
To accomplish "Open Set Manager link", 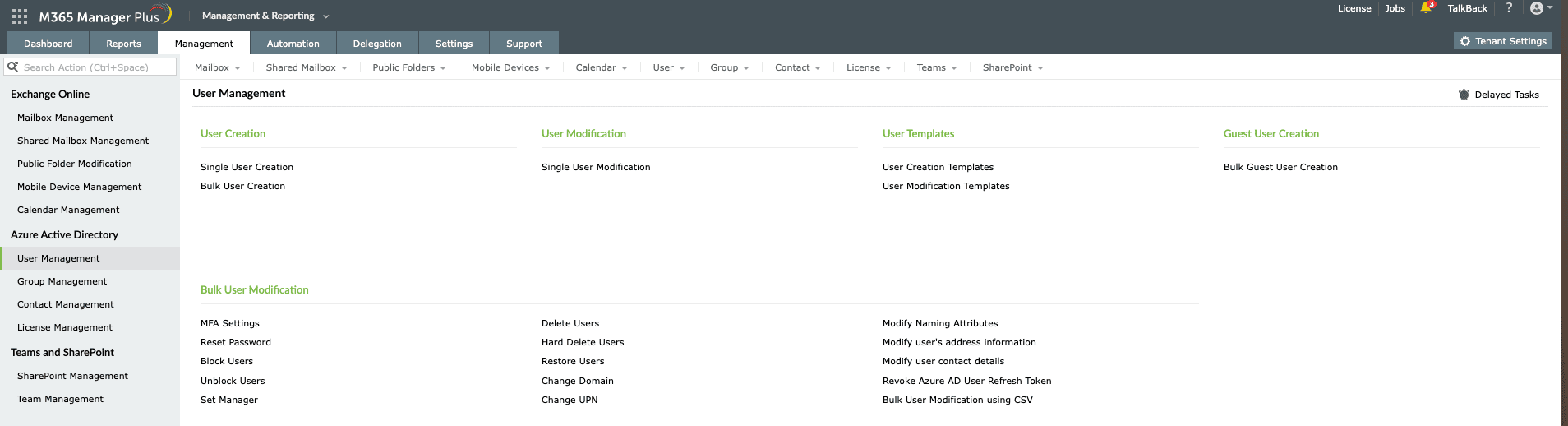I will [229, 400].
